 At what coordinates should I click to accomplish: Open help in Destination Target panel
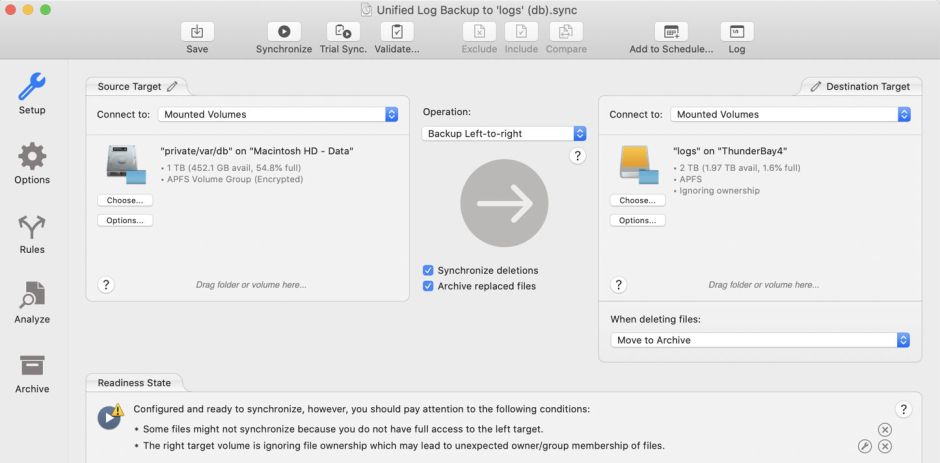coord(618,284)
